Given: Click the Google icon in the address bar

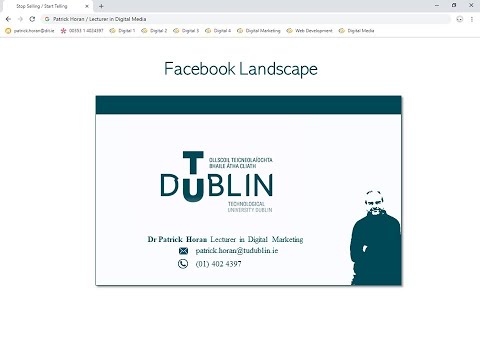Looking at the screenshot, I should click(47, 19).
